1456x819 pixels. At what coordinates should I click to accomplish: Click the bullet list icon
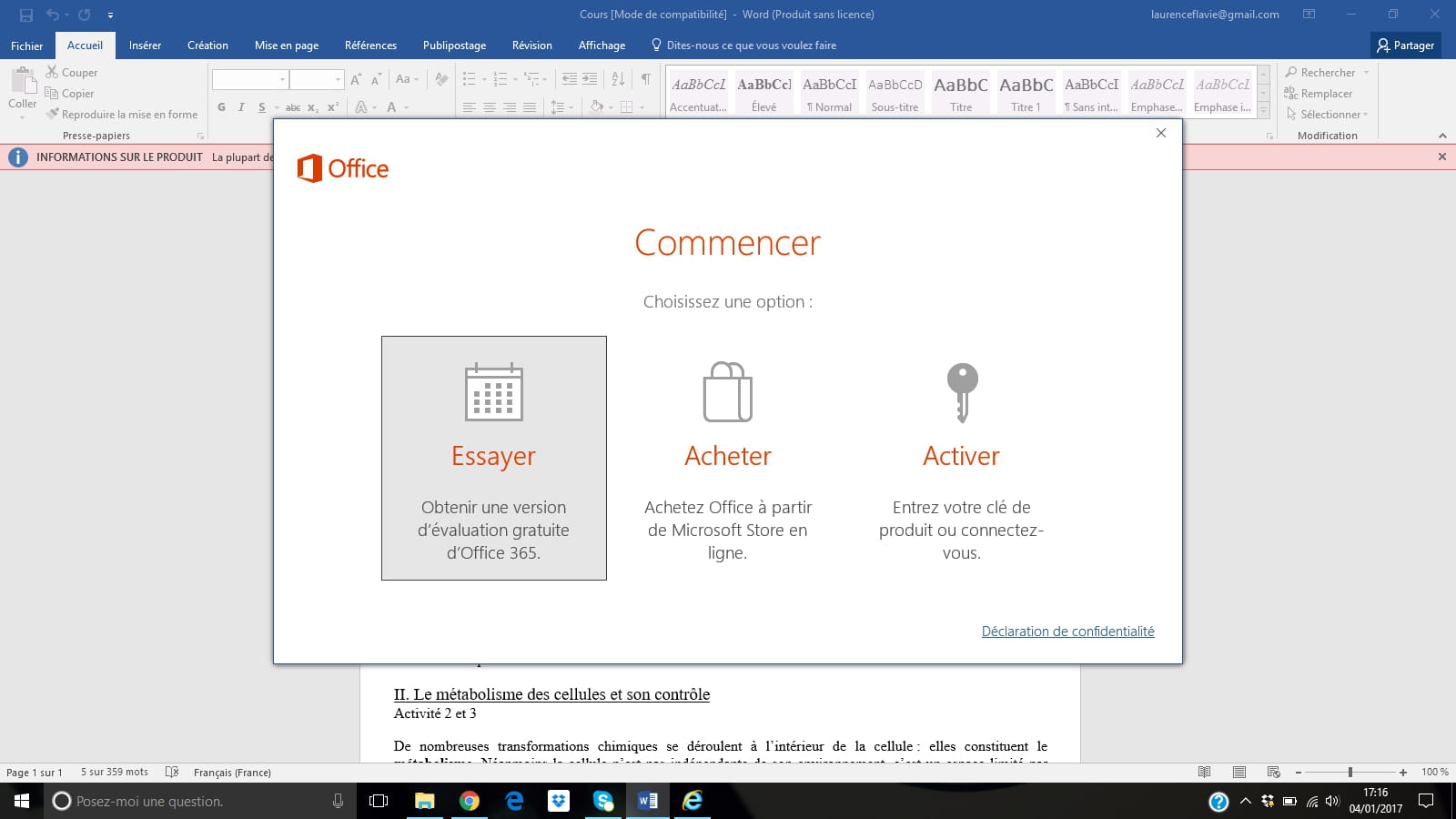(x=470, y=80)
